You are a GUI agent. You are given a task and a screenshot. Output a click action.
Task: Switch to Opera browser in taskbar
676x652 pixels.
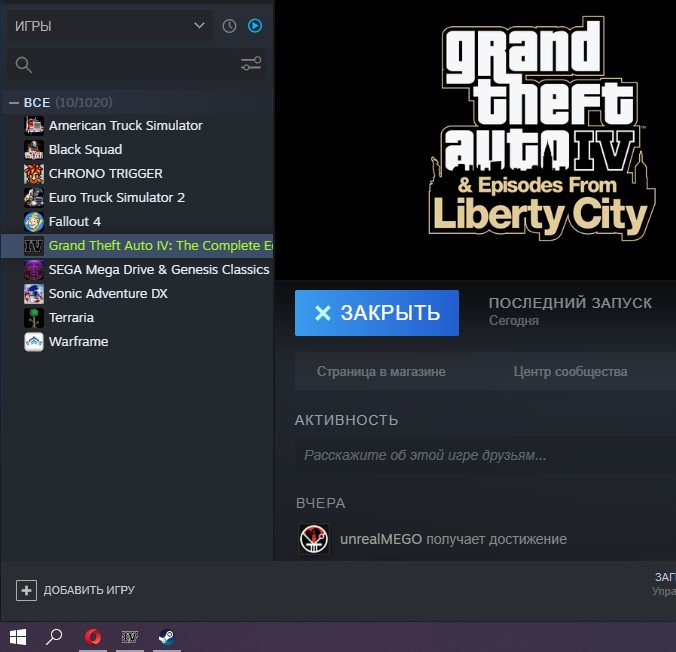(93, 637)
